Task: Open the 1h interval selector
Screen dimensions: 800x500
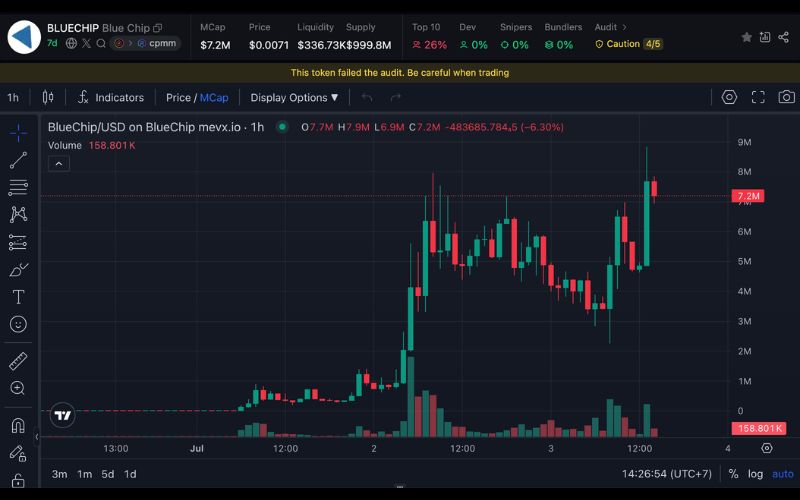Action: coord(13,97)
